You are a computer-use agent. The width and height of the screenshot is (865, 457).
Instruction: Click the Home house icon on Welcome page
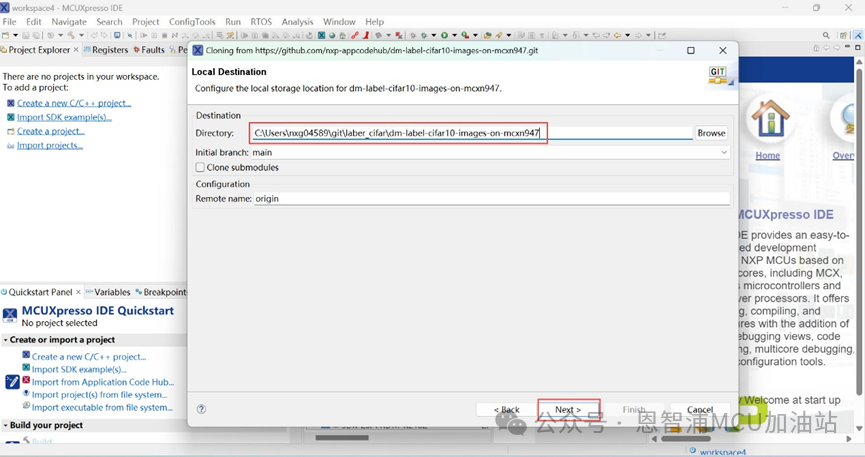click(770, 118)
